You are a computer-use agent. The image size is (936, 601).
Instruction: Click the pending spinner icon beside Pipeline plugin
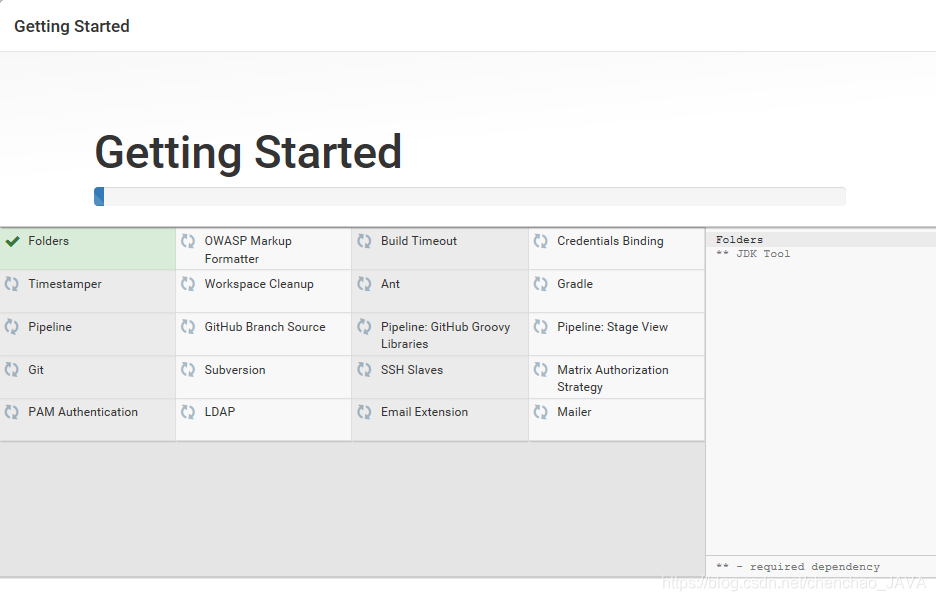12,327
